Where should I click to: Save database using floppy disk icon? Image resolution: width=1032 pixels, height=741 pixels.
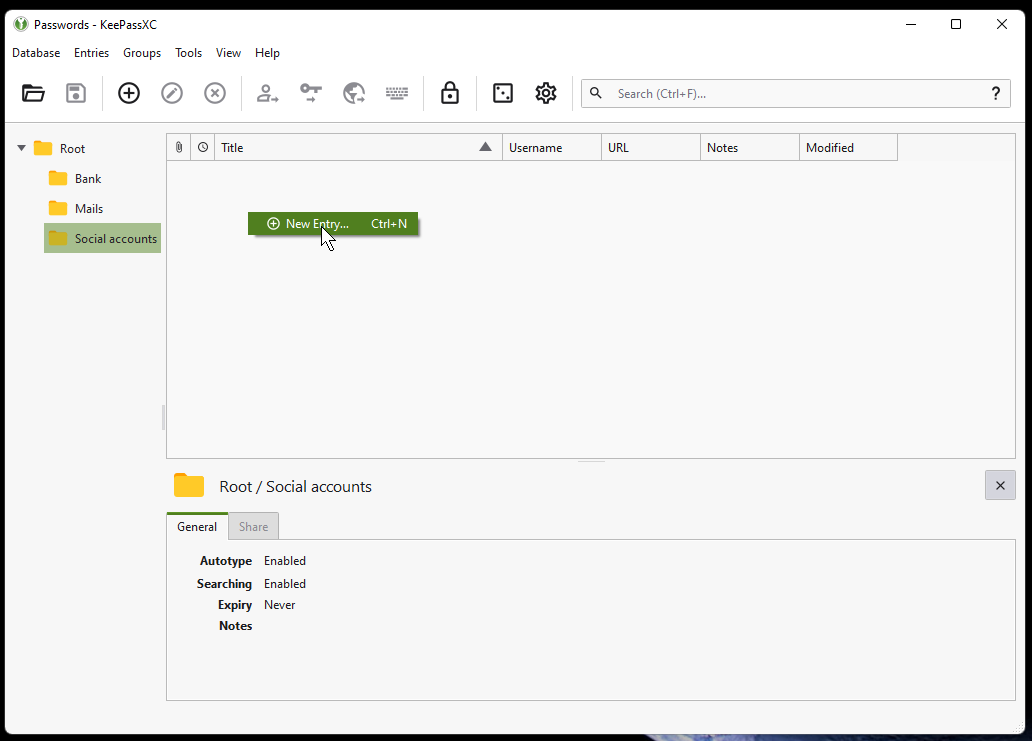coord(76,93)
